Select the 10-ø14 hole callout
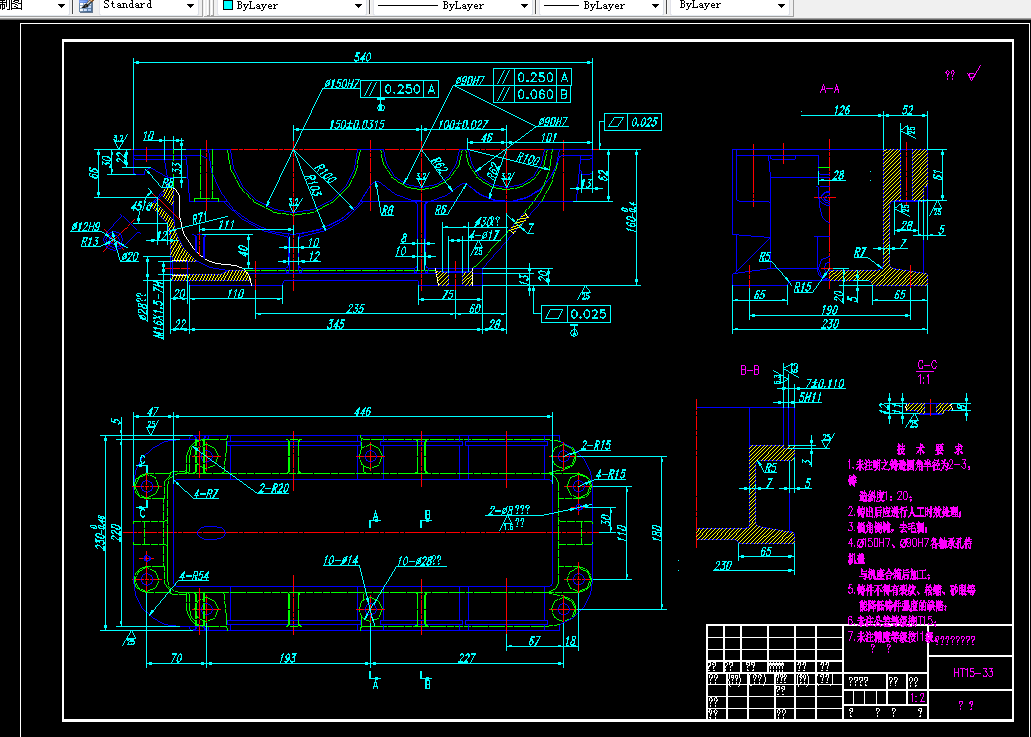Image resolution: width=1031 pixels, height=737 pixels. (x=341, y=560)
